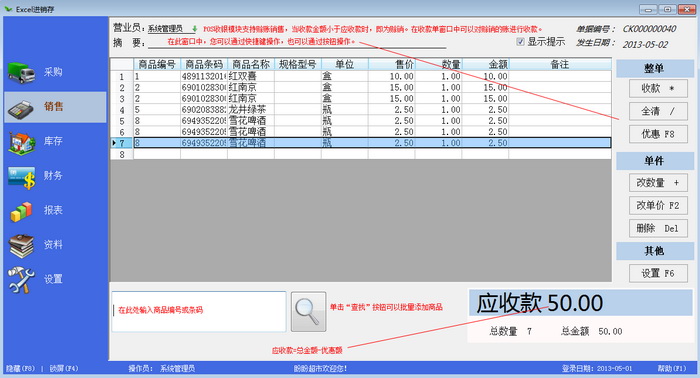Click the 总金额 value 50.00
Image resolution: width=700 pixels, height=378 pixels.
[610, 331]
